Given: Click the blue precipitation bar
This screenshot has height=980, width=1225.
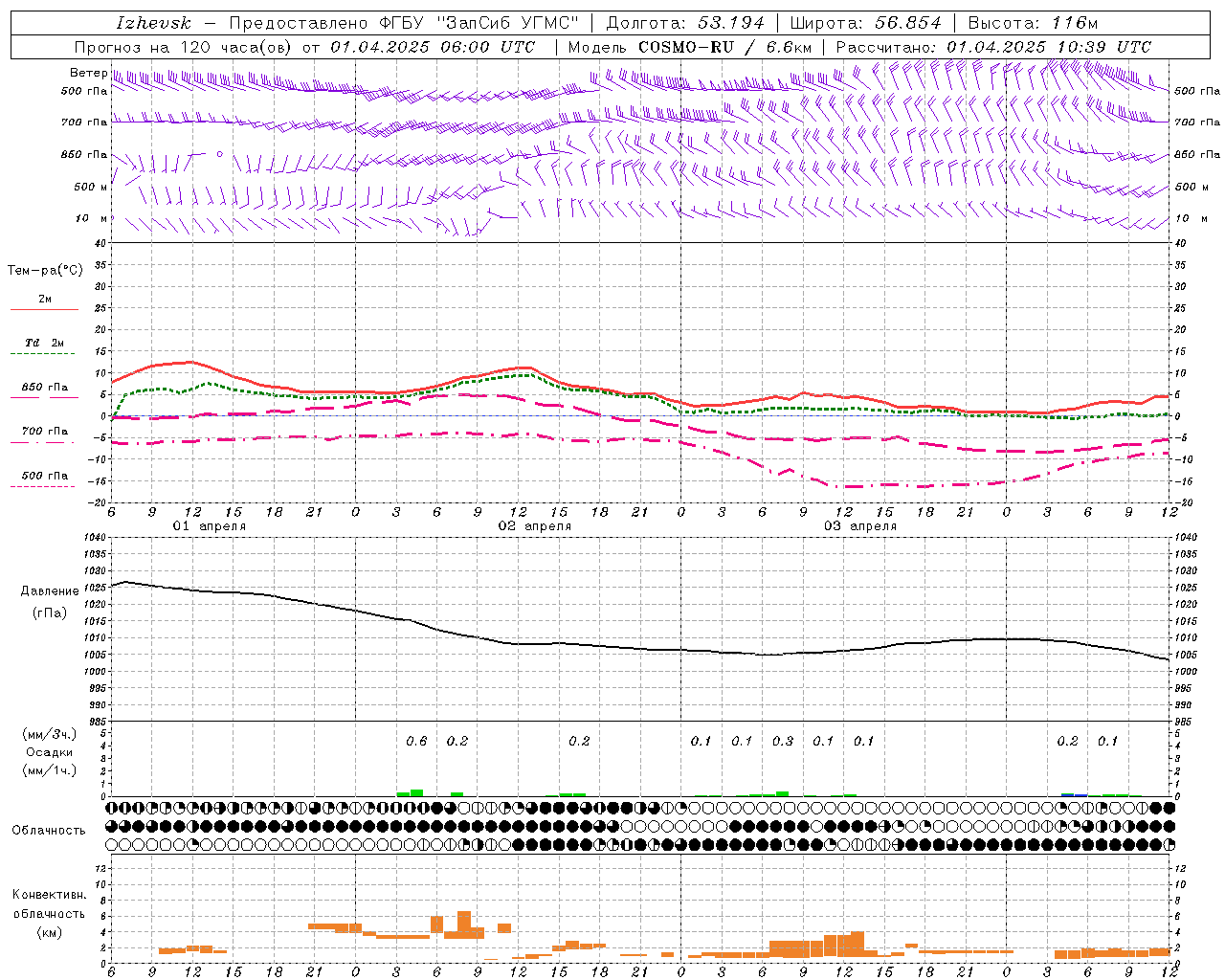Looking at the screenshot, I should coord(1074,794).
